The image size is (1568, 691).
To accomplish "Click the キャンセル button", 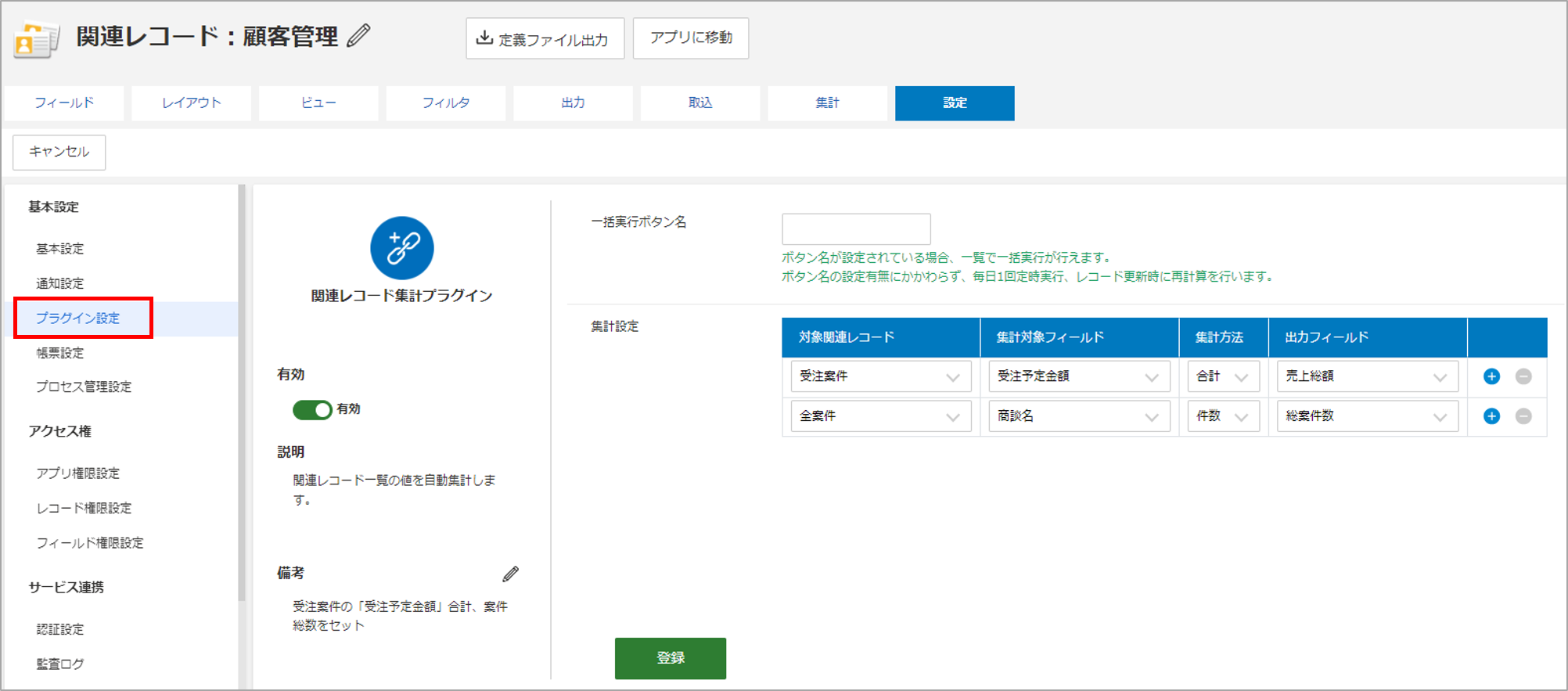I will pyautogui.click(x=59, y=152).
